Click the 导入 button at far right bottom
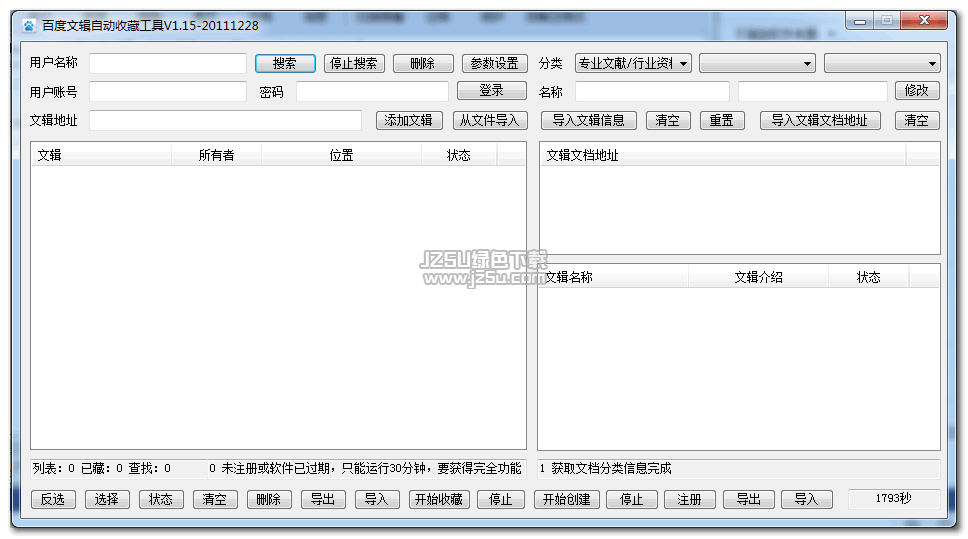 [x=807, y=499]
